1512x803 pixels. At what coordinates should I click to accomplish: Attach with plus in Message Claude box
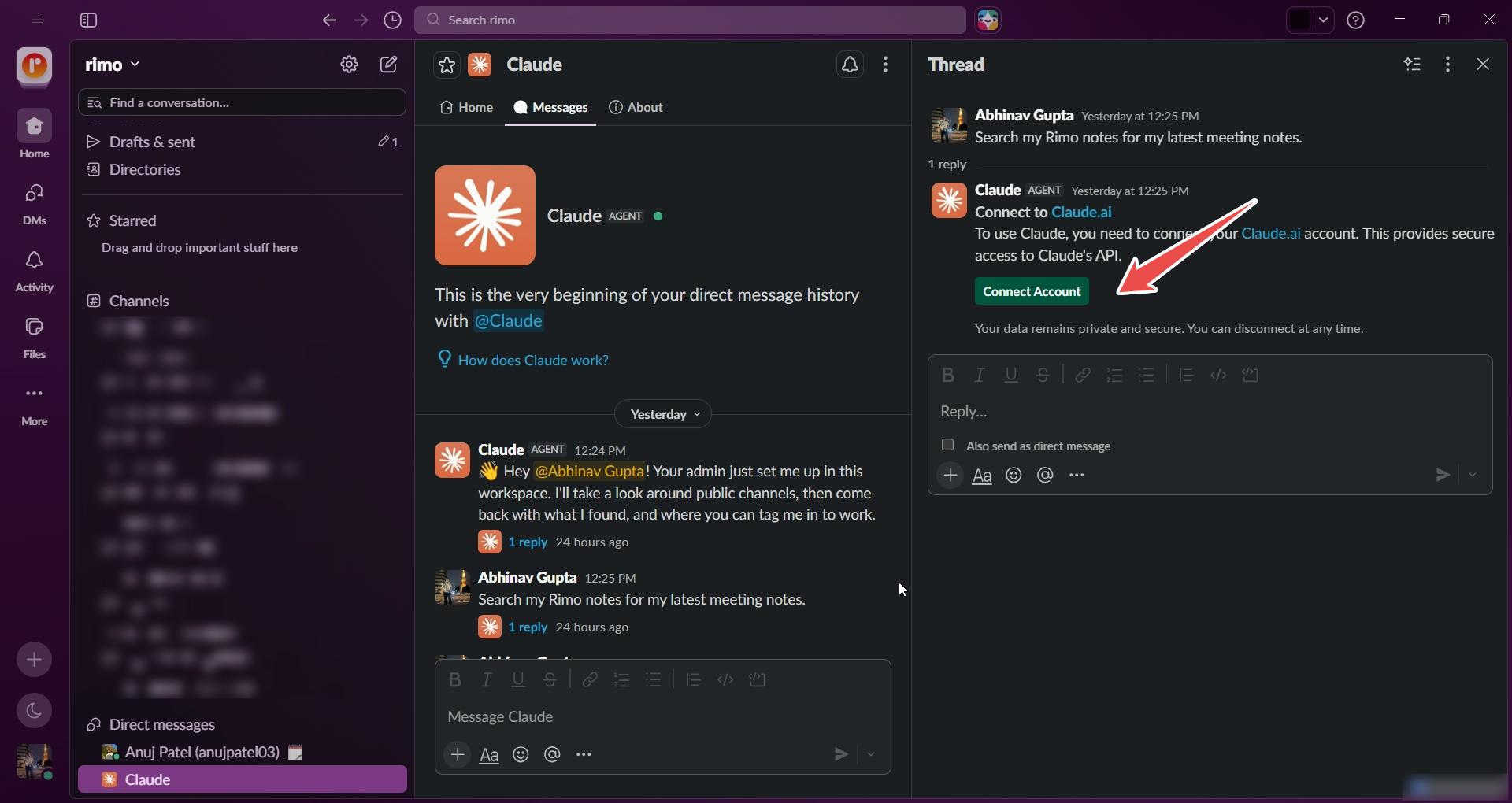pos(458,754)
